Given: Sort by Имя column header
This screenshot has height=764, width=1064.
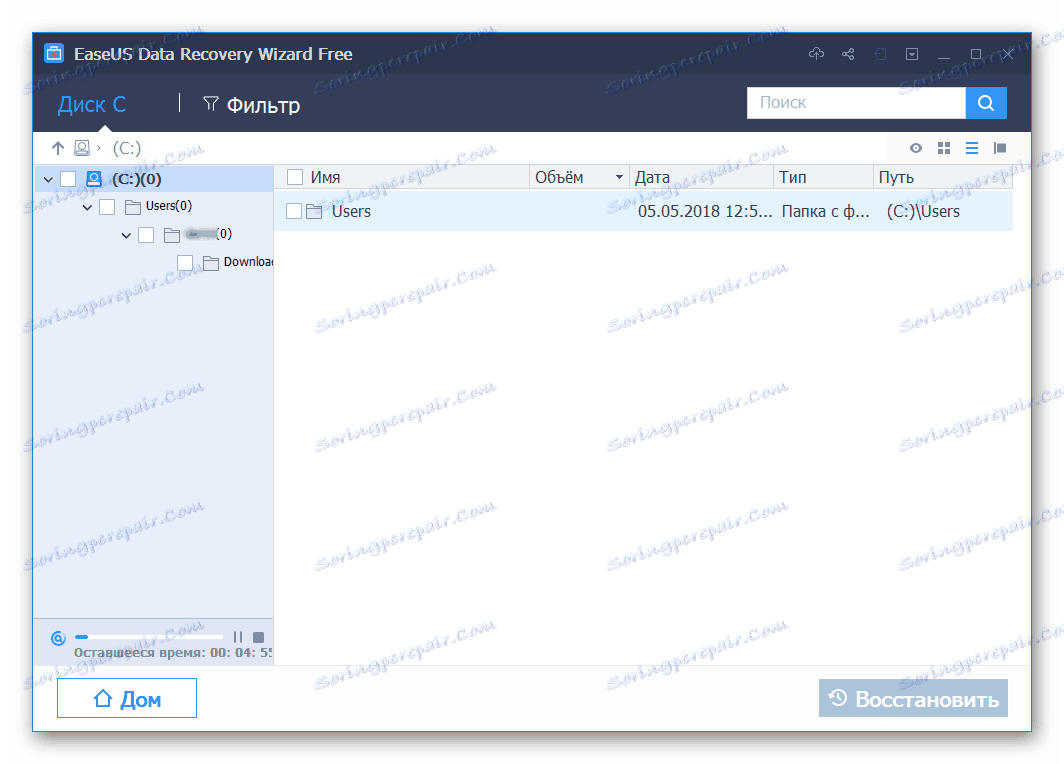Looking at the screenshot, I should click(x=325, y=177).
